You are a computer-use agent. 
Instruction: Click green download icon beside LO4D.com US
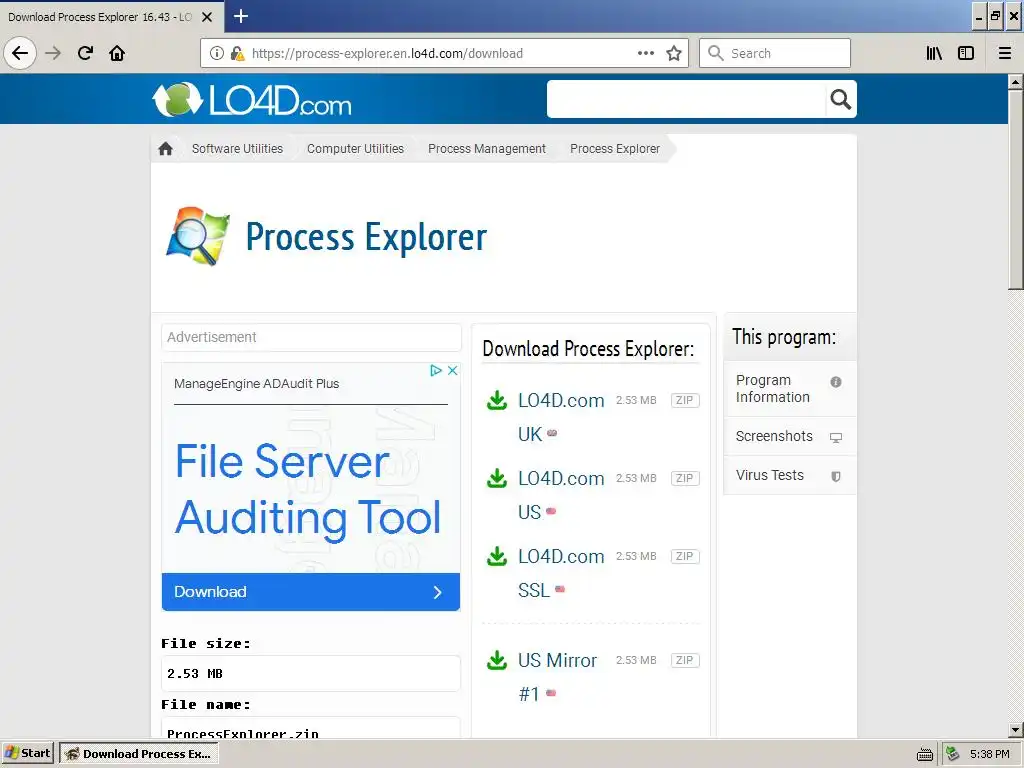(x=497, y=478)
